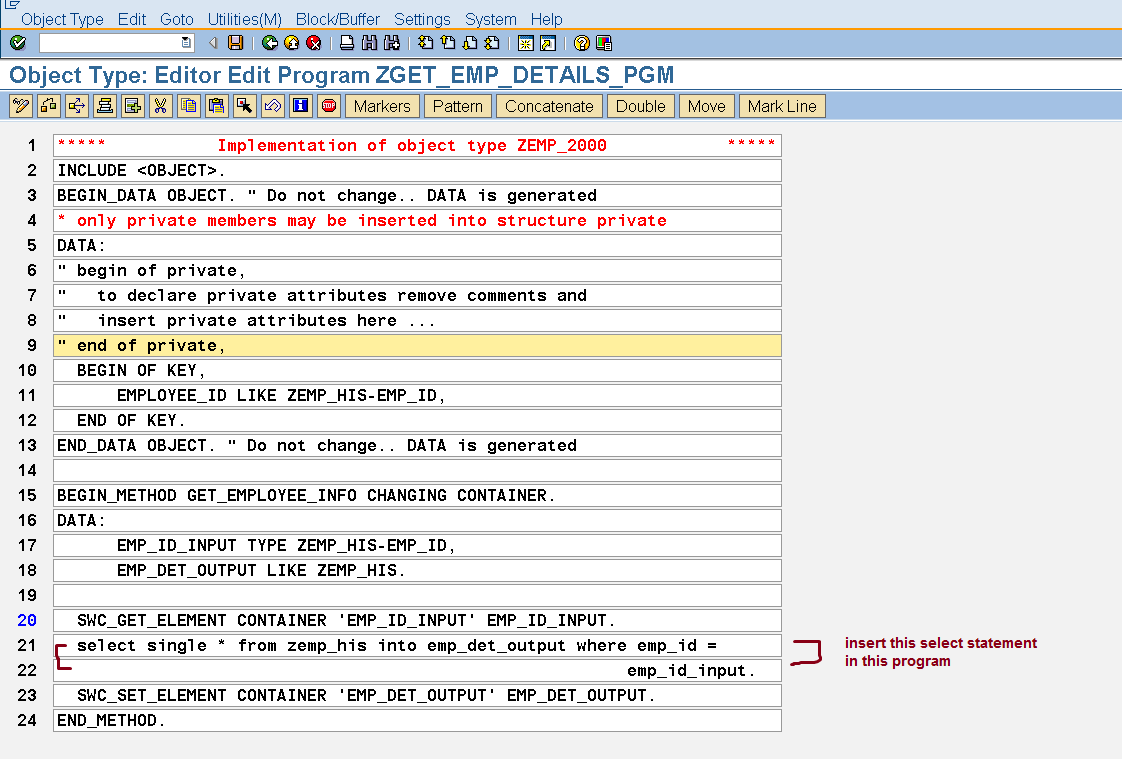Click code line 14 blank input field
This screenshot has height=759, width=1122.
pos(417,471)
